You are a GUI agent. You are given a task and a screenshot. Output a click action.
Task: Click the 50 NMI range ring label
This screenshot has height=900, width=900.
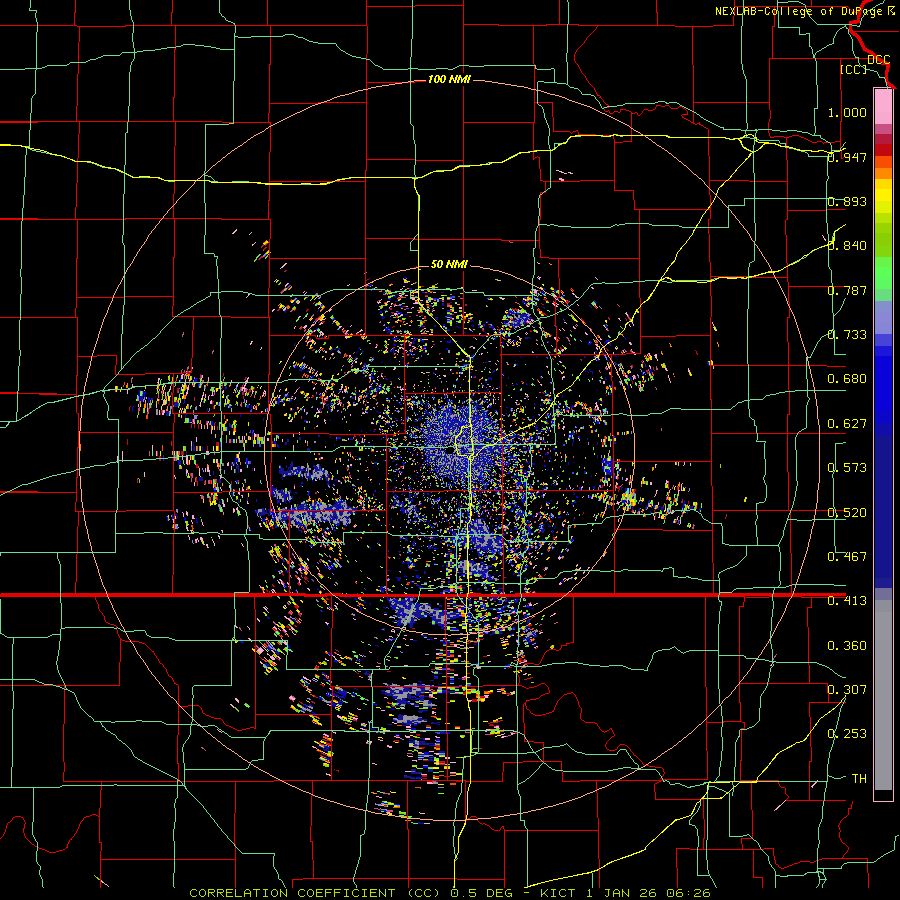click(x=449, y=264)
